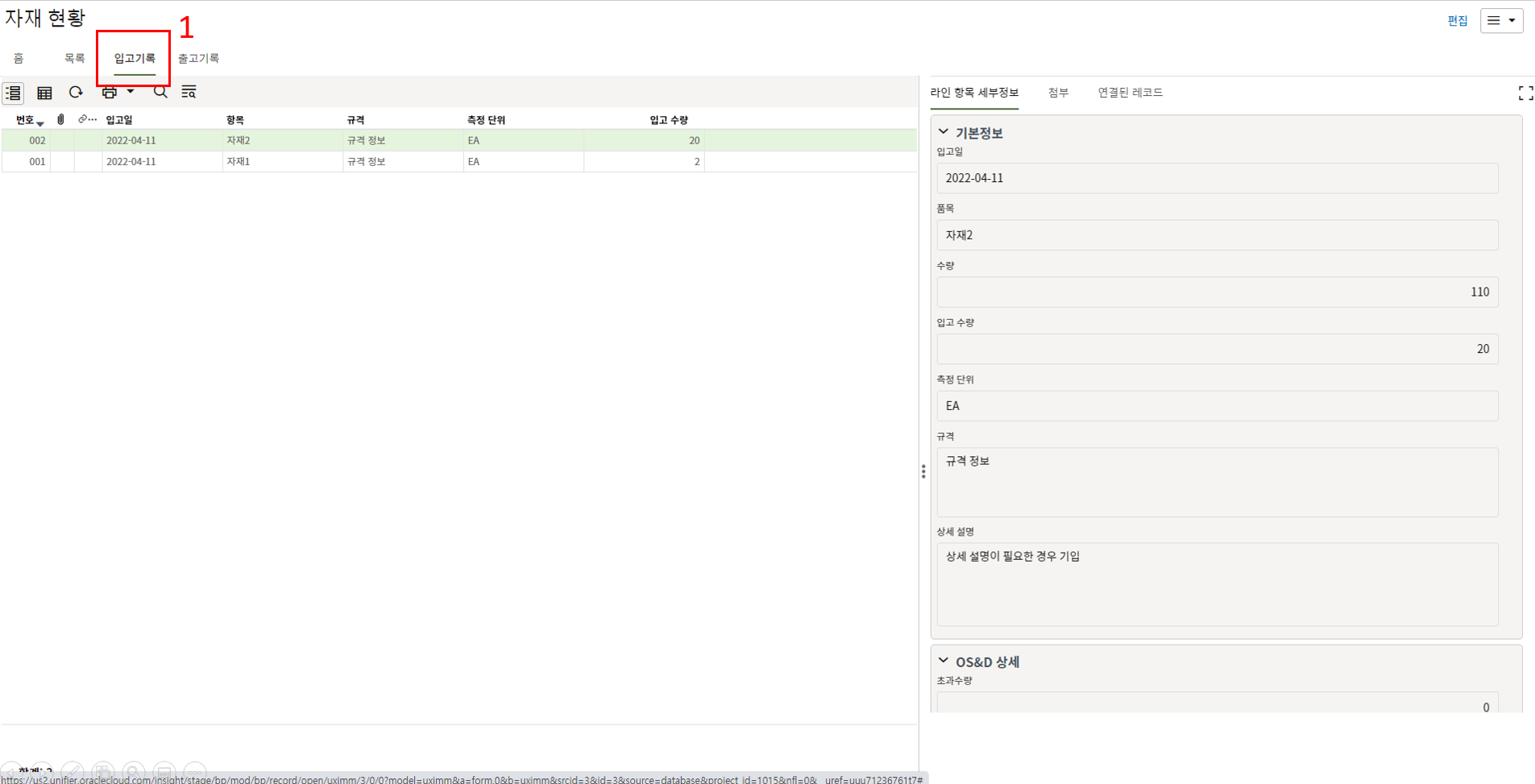Open the 출고기록 tab
The height and width of the screenshot is (784, 1535).
[x=198, y=58]
